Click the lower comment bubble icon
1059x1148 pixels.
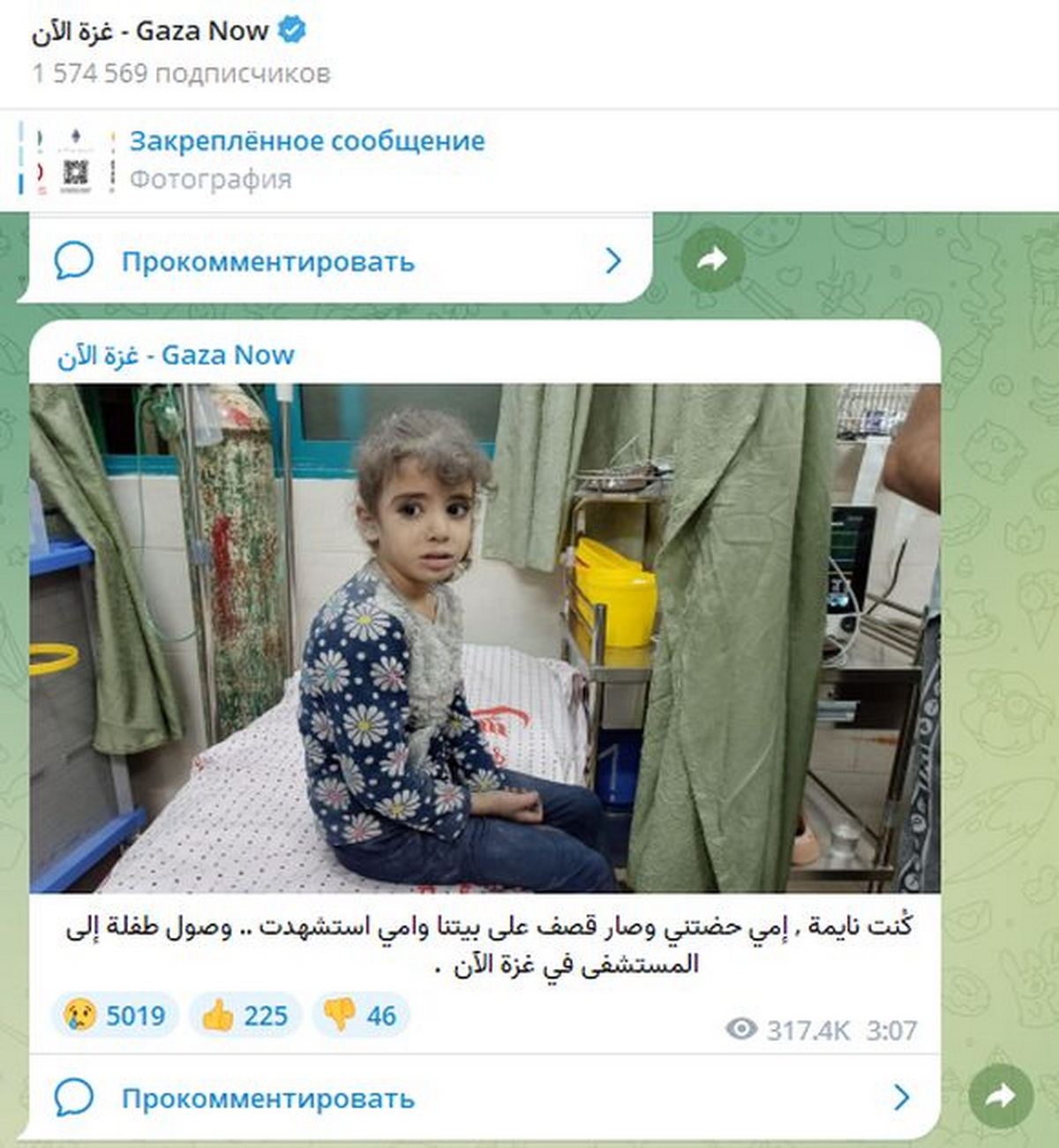click(x=74, y=1098)
